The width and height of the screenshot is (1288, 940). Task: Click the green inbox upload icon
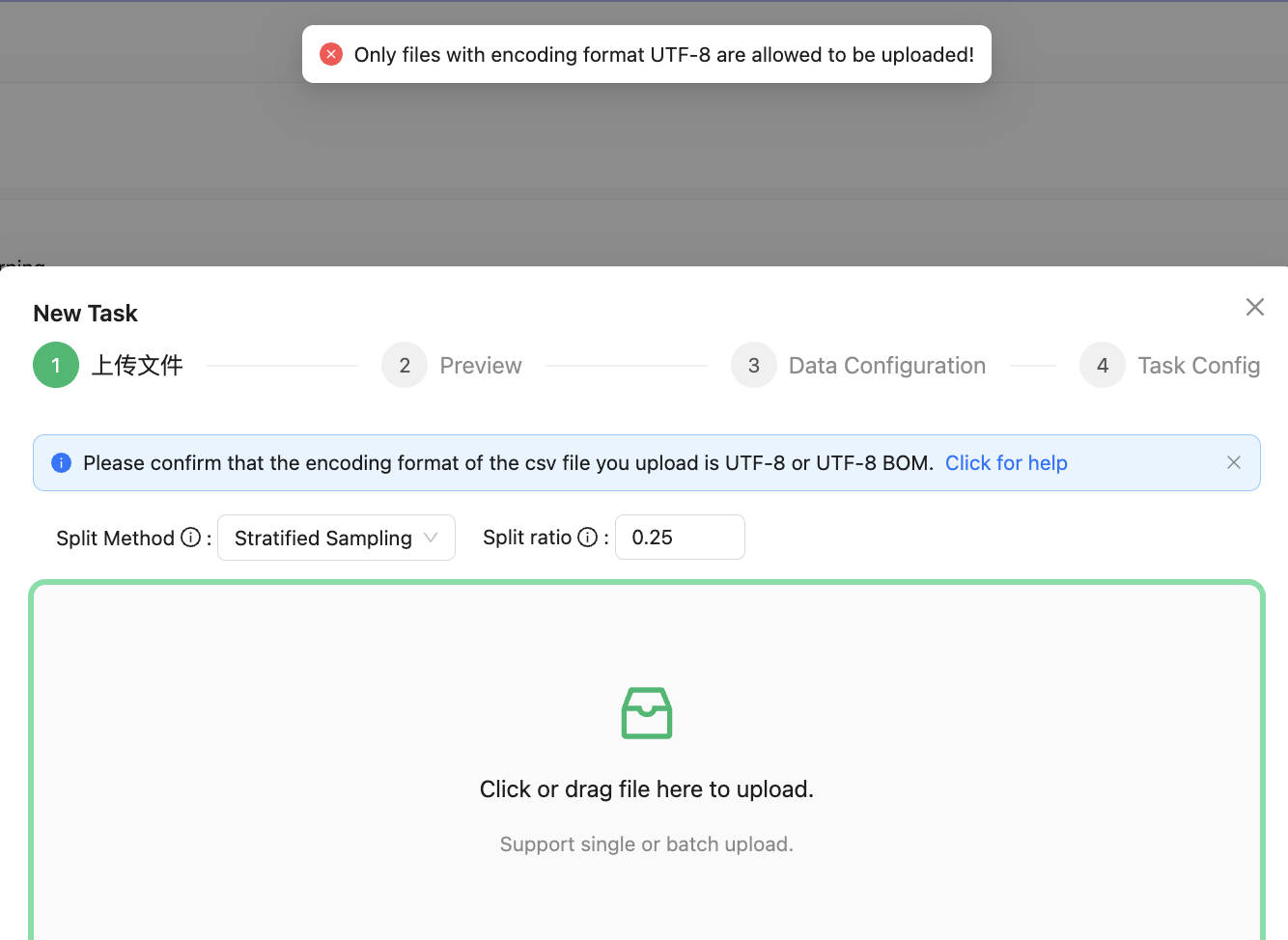[647, 713]
